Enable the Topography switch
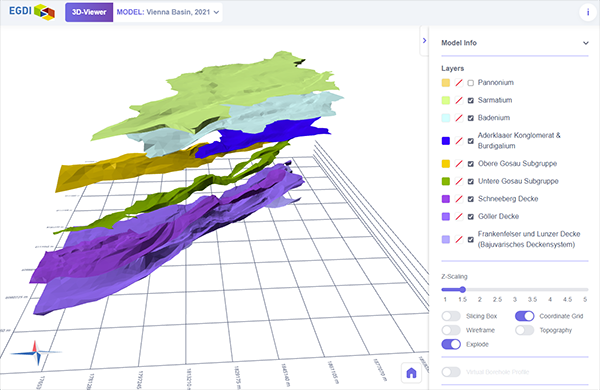 point(525,330)
